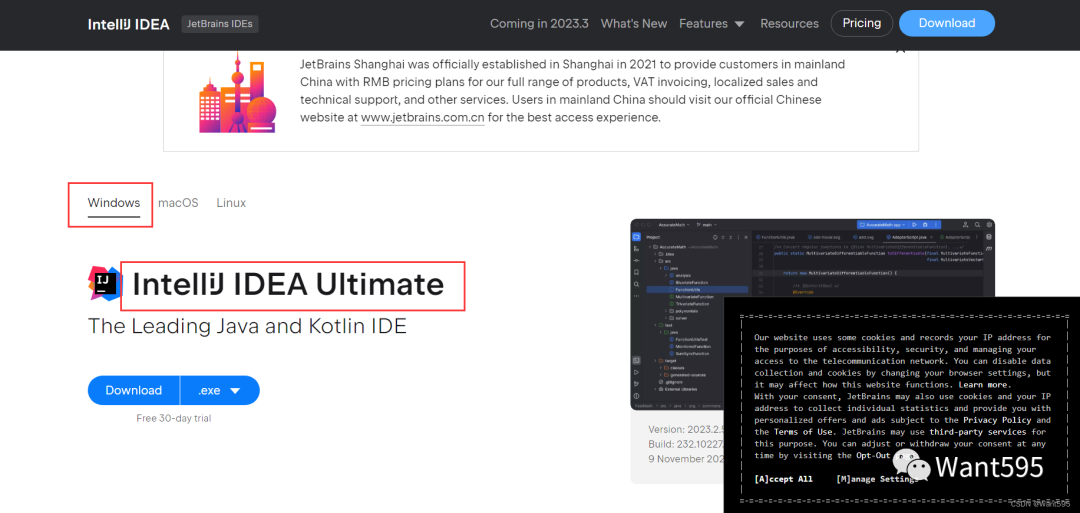Open the .exe installer type dropdown
The height and width of the screenshot is (513, 1080).
220,390
